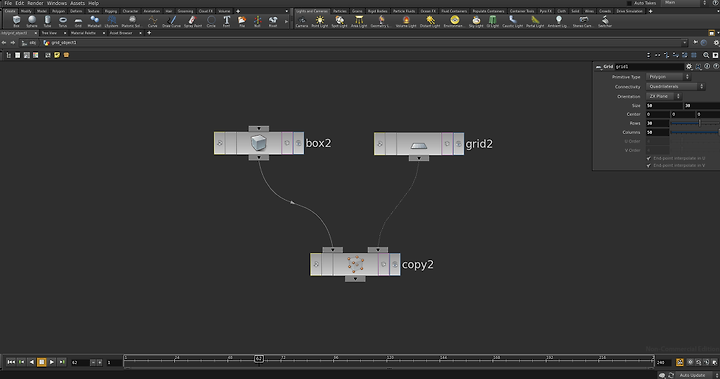Viewport: 720px width, 379px height.
Task: Select the Box shelf tool
Action: [17, 21]
